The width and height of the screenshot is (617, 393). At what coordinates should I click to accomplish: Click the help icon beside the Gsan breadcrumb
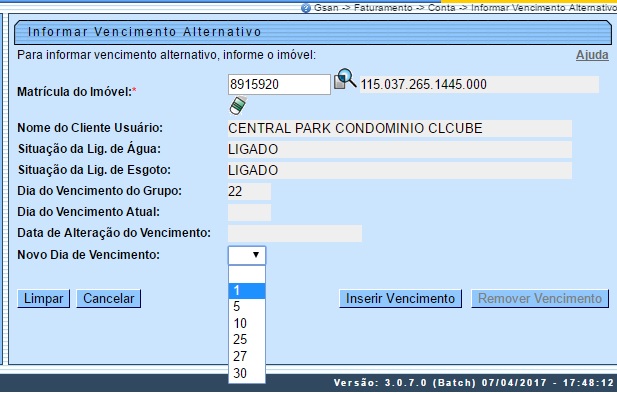(306, 8)
